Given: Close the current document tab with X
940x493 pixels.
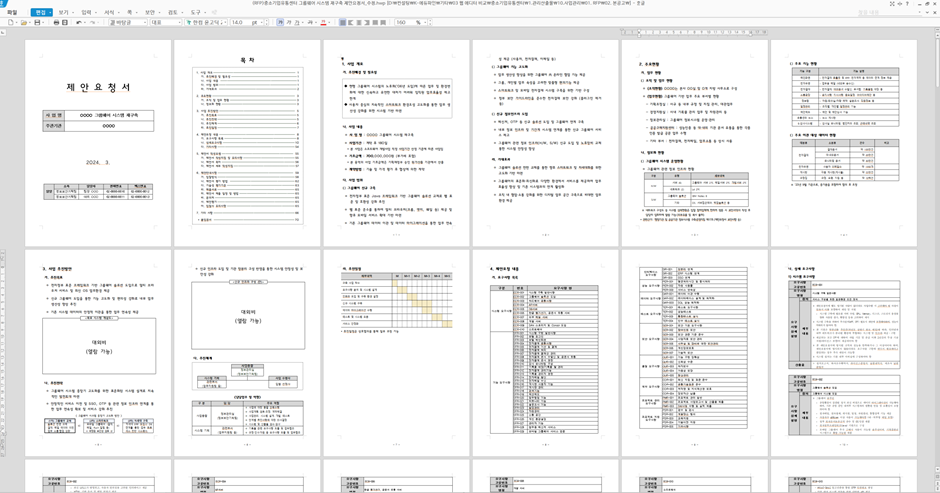Looking at the screenshot, I should point(935,12).
